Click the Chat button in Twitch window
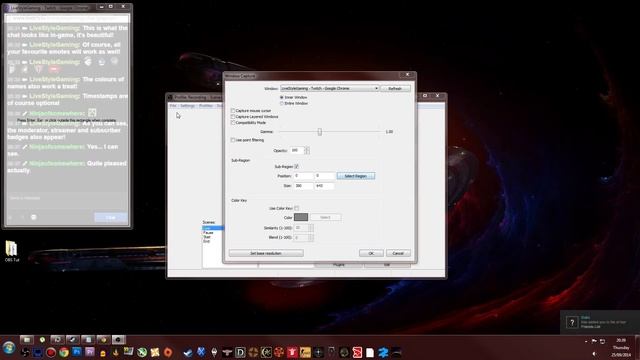This screenshot has height=360, width=640. pos(111,218)
